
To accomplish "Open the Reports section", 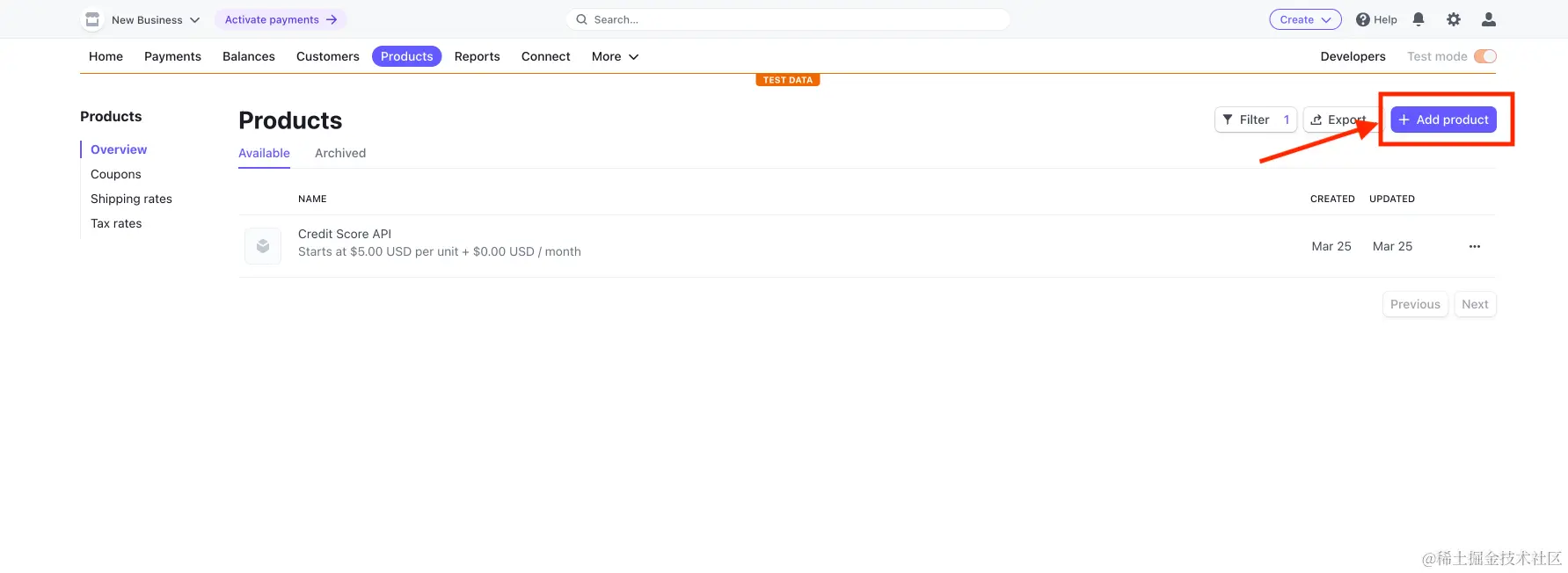I will 478,56.
